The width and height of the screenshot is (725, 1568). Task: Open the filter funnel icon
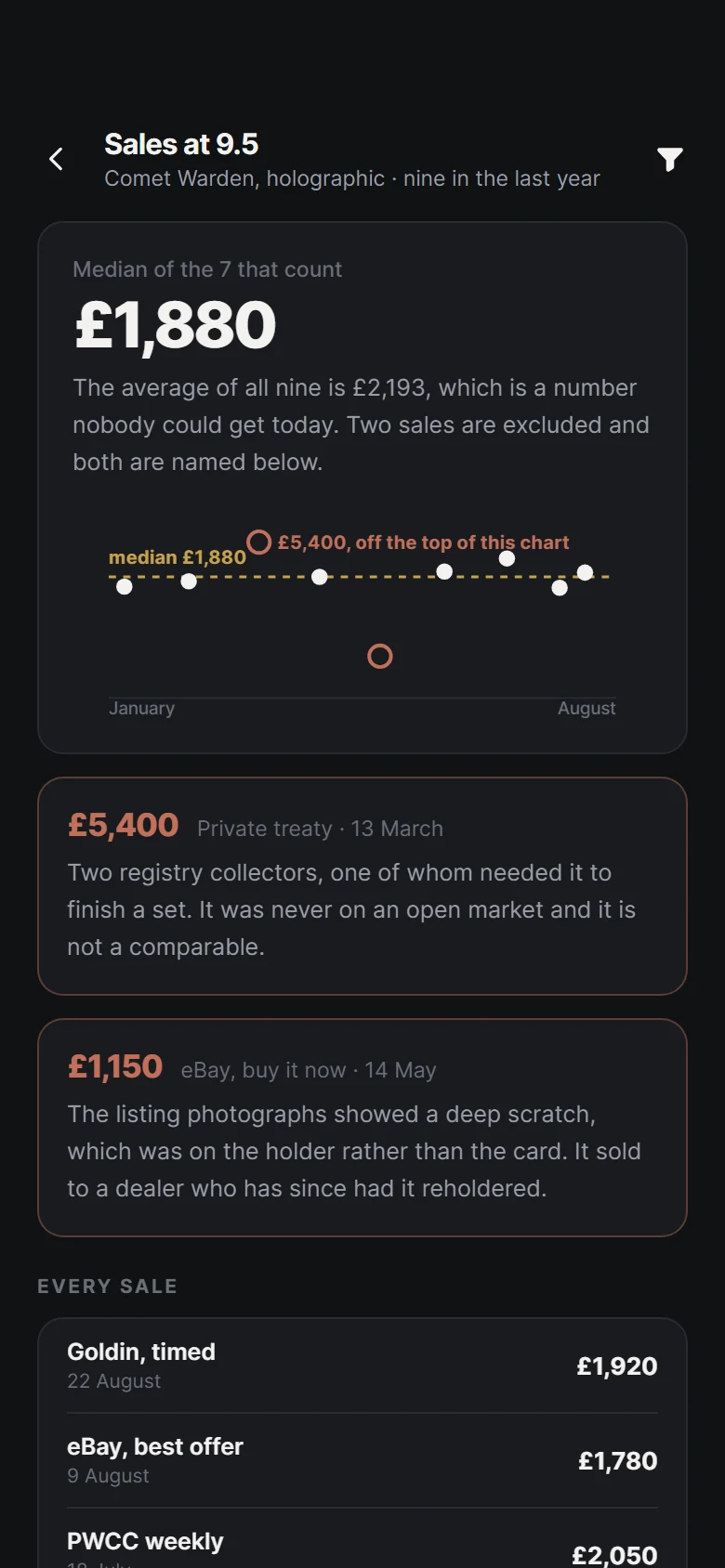669,159
